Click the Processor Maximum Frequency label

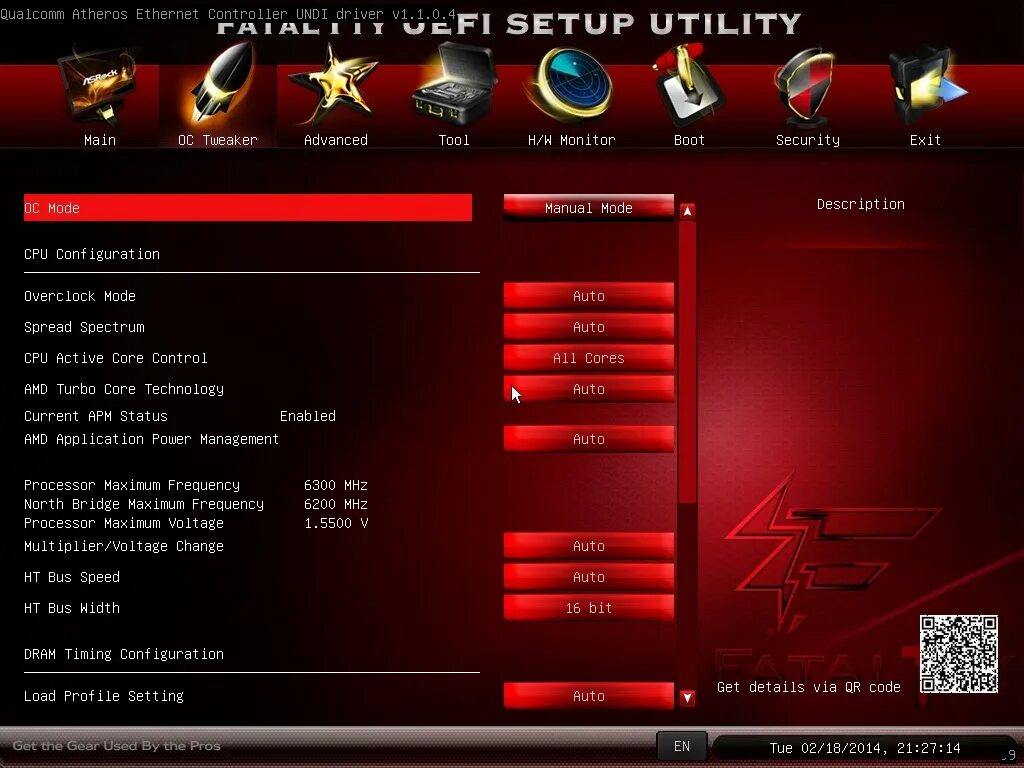(x=132, y=485)
